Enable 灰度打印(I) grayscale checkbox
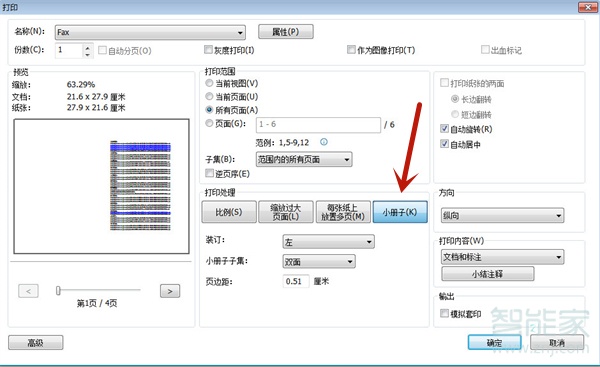 tap(208, 50)
